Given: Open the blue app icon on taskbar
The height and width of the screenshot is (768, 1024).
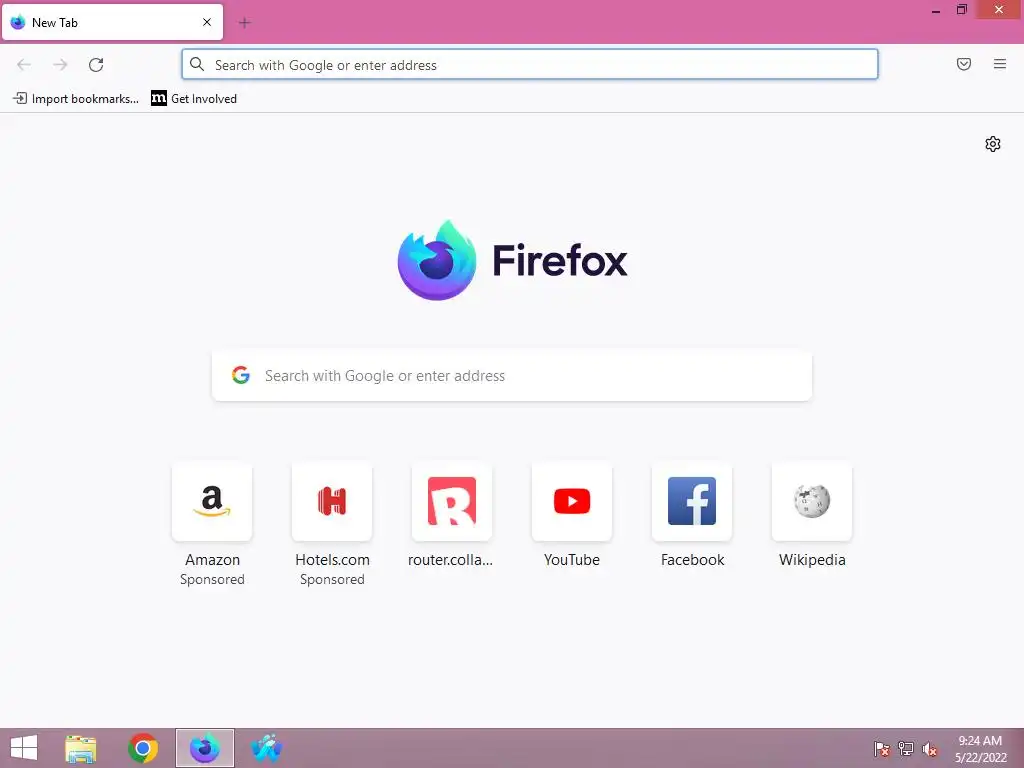Looking at the screenshot, I should coord(266,748).
